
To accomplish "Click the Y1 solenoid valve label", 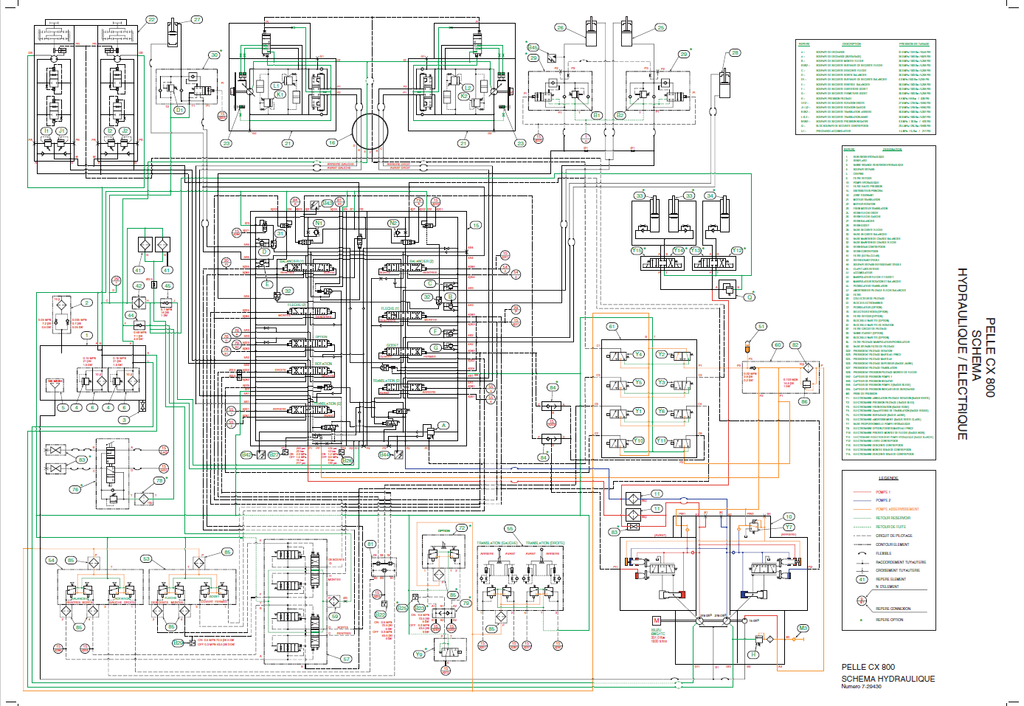I will coord(639,411).
